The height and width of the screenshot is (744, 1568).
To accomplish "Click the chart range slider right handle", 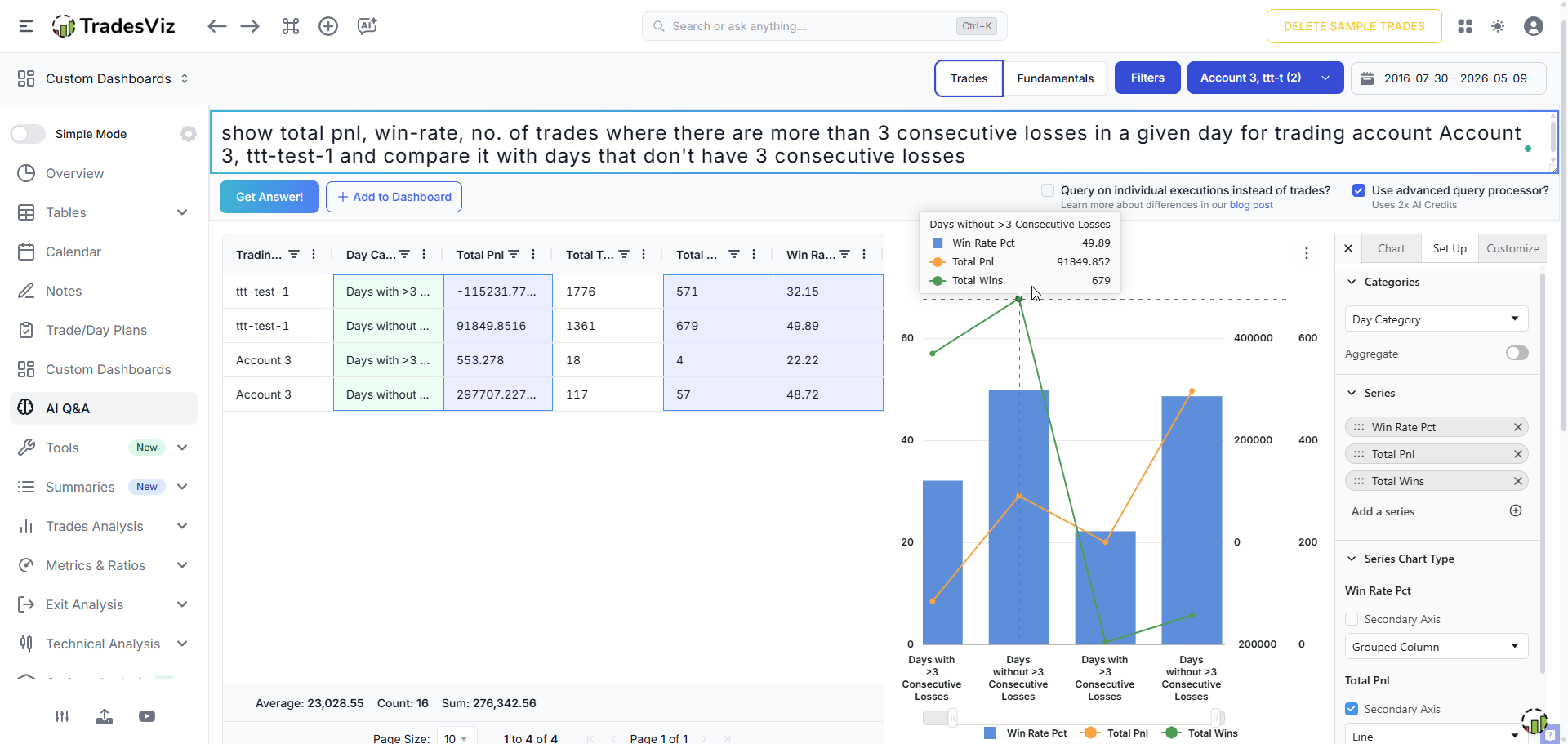I will click(1217, 718).
